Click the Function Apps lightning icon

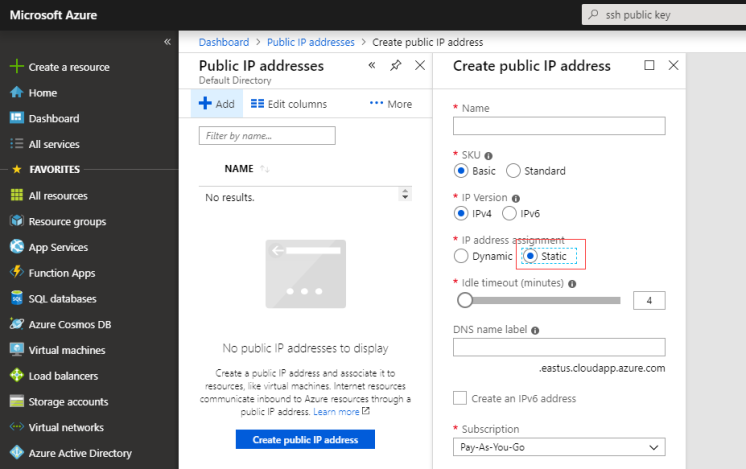coord(17,272)
